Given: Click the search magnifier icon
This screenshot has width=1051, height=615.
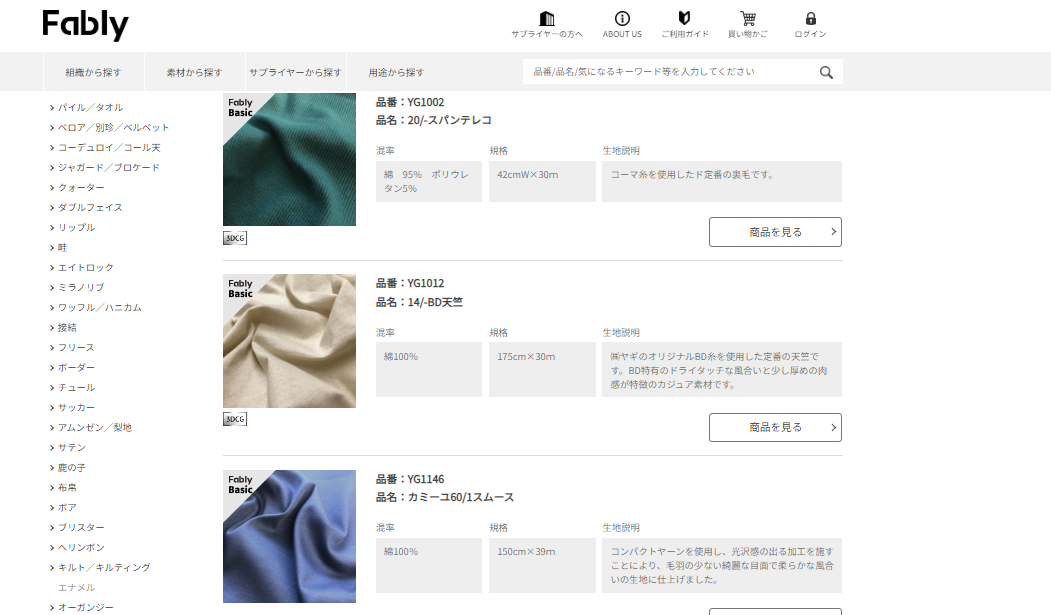Looking at the screenshot, I should click(x=826, y=72).
